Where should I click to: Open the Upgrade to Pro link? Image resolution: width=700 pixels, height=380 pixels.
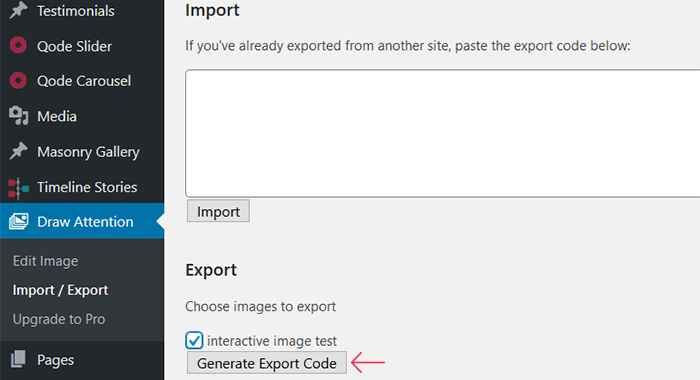pyautogui.click(x=59, y=319)
